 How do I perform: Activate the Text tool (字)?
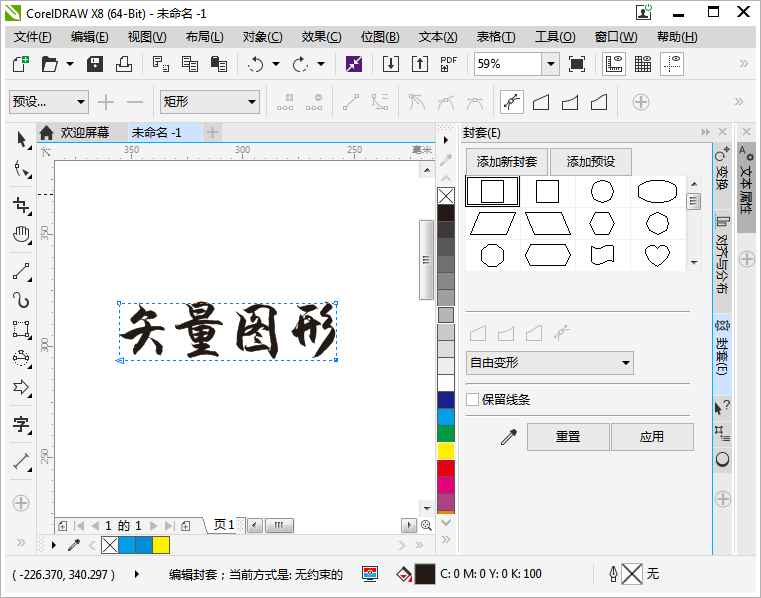click(21, 424)
